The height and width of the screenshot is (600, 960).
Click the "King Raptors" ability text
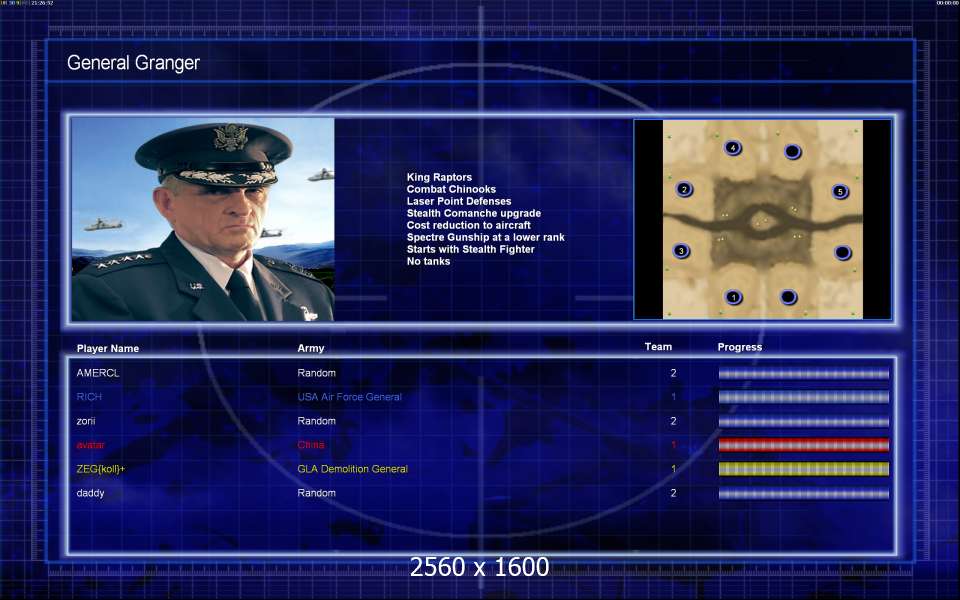tap(439, 177)
